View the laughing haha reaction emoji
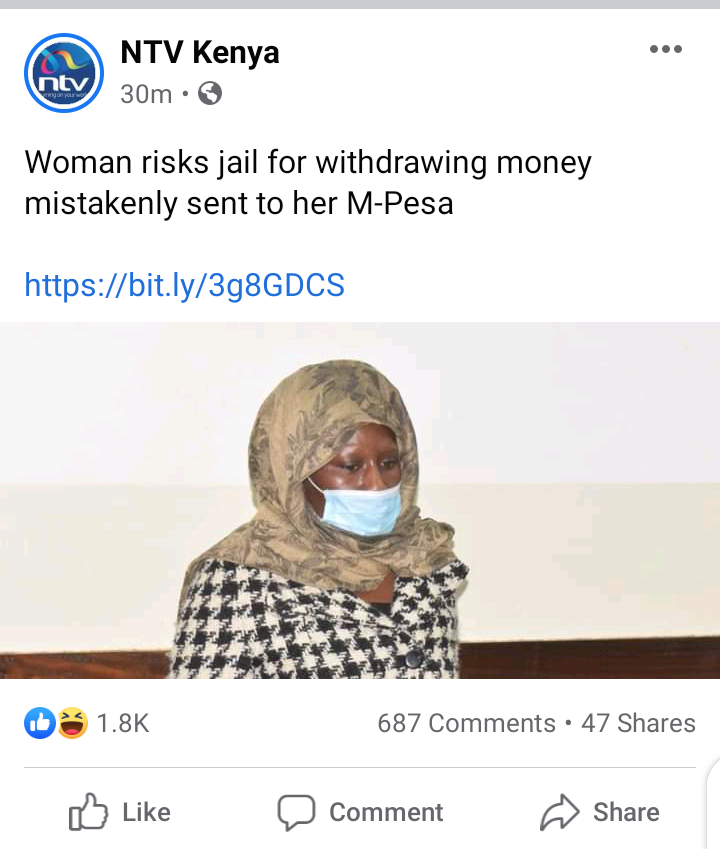Viewport: 720px width, 849px height. pyautogui.click(x=73, y=723)
